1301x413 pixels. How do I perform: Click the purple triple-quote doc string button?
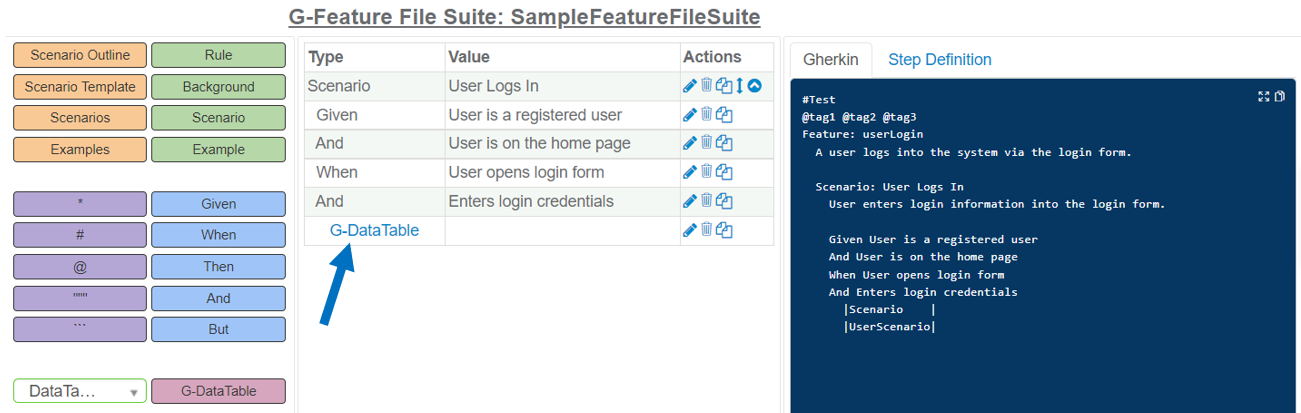click(x=80, y=298)
